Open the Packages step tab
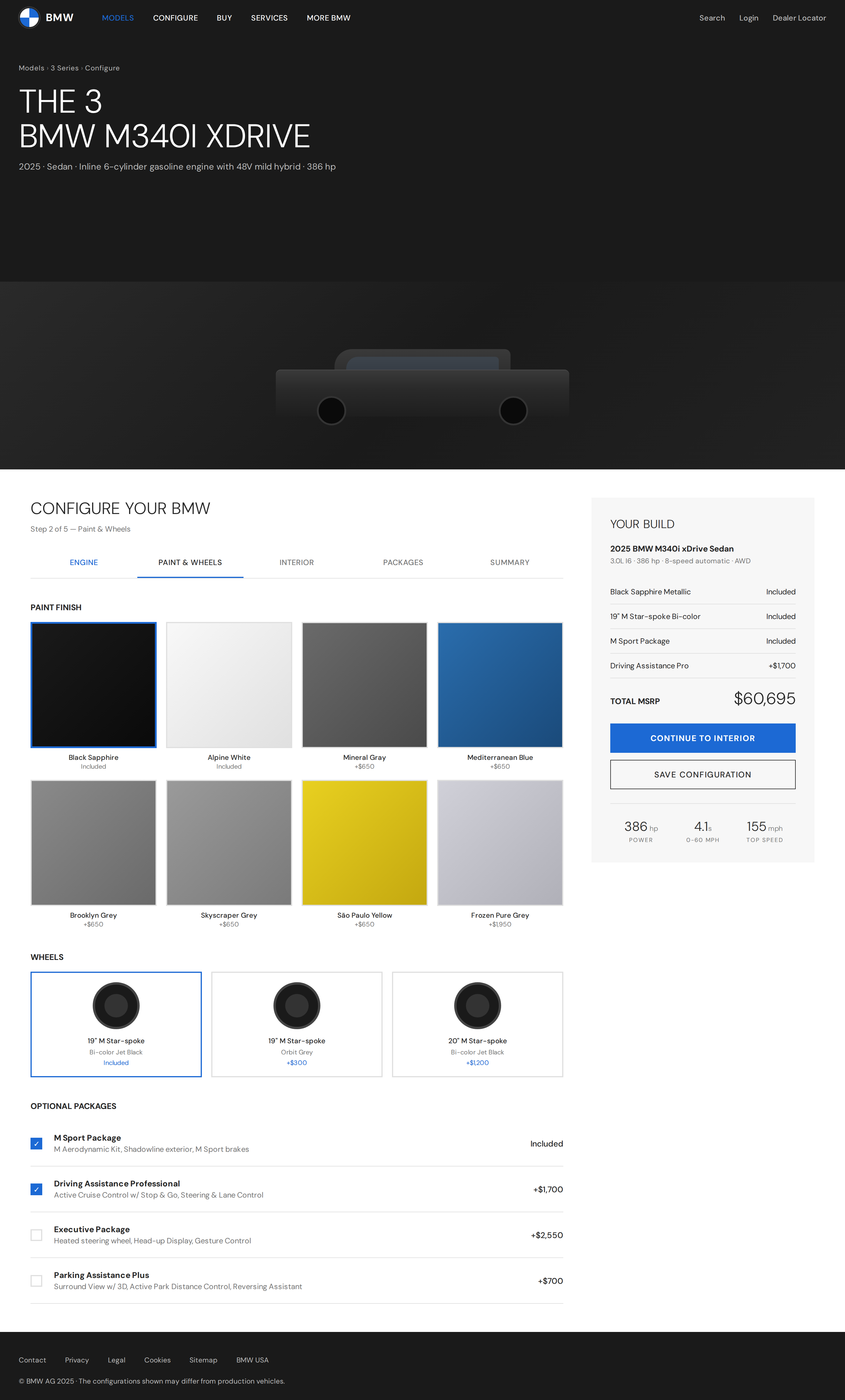Viewport: 845px width, 1400px height. 403,562
